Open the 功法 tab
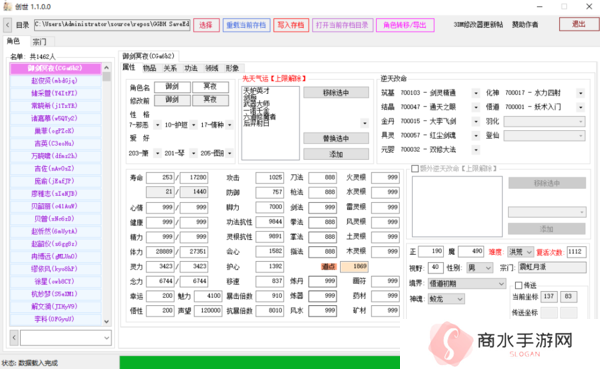Image resolution: width=600 pixels, height=369 pixels. click(191, 68)
